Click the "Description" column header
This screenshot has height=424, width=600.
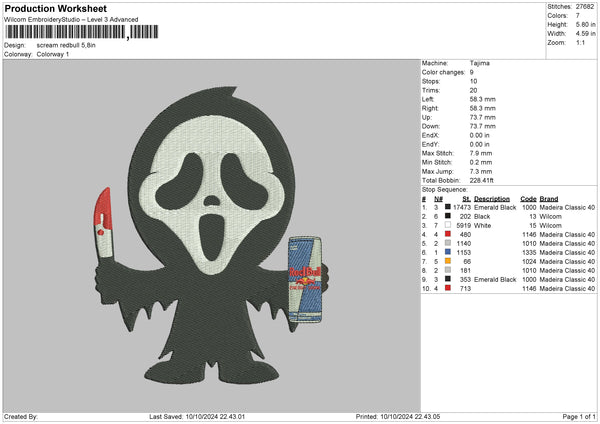[492, 199]
